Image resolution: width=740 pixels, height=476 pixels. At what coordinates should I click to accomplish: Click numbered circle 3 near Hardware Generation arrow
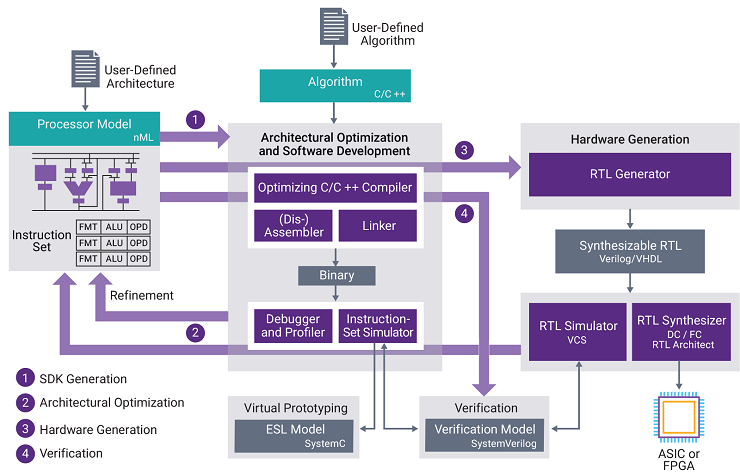462,151
